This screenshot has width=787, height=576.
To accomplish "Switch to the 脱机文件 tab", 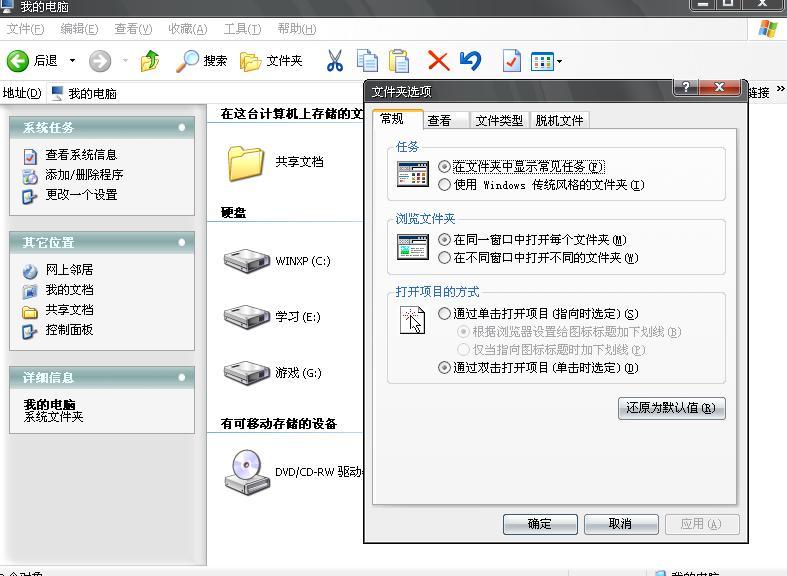I will 559,120.
